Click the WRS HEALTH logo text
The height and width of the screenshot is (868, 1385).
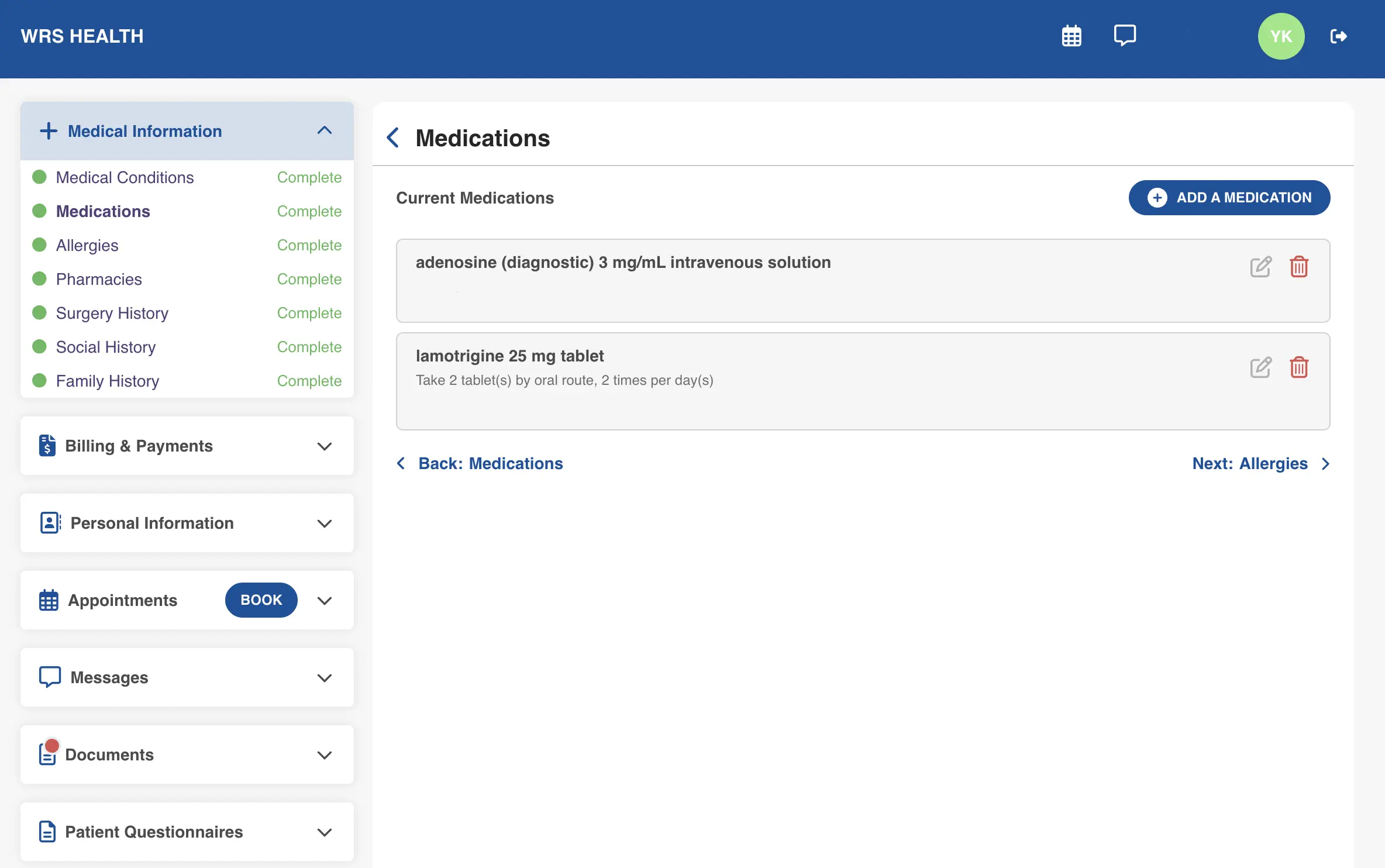coord(82,36)
